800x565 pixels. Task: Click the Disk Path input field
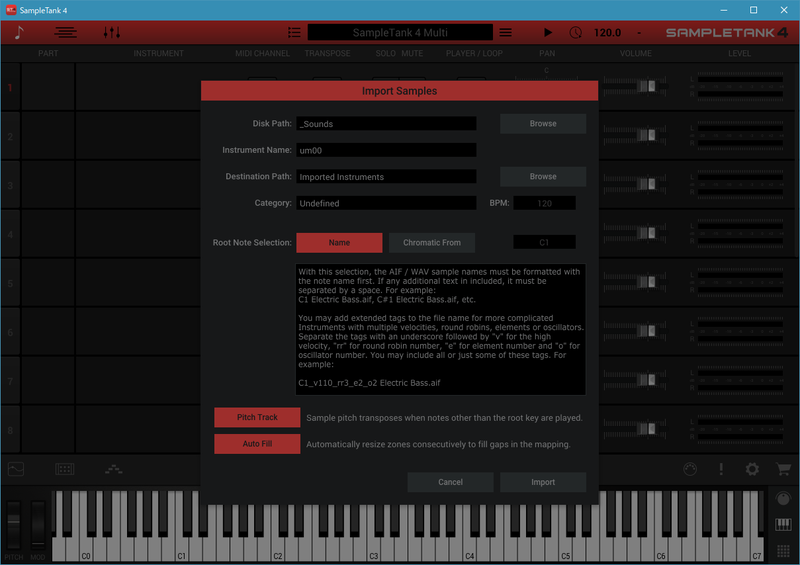(386, 124)
